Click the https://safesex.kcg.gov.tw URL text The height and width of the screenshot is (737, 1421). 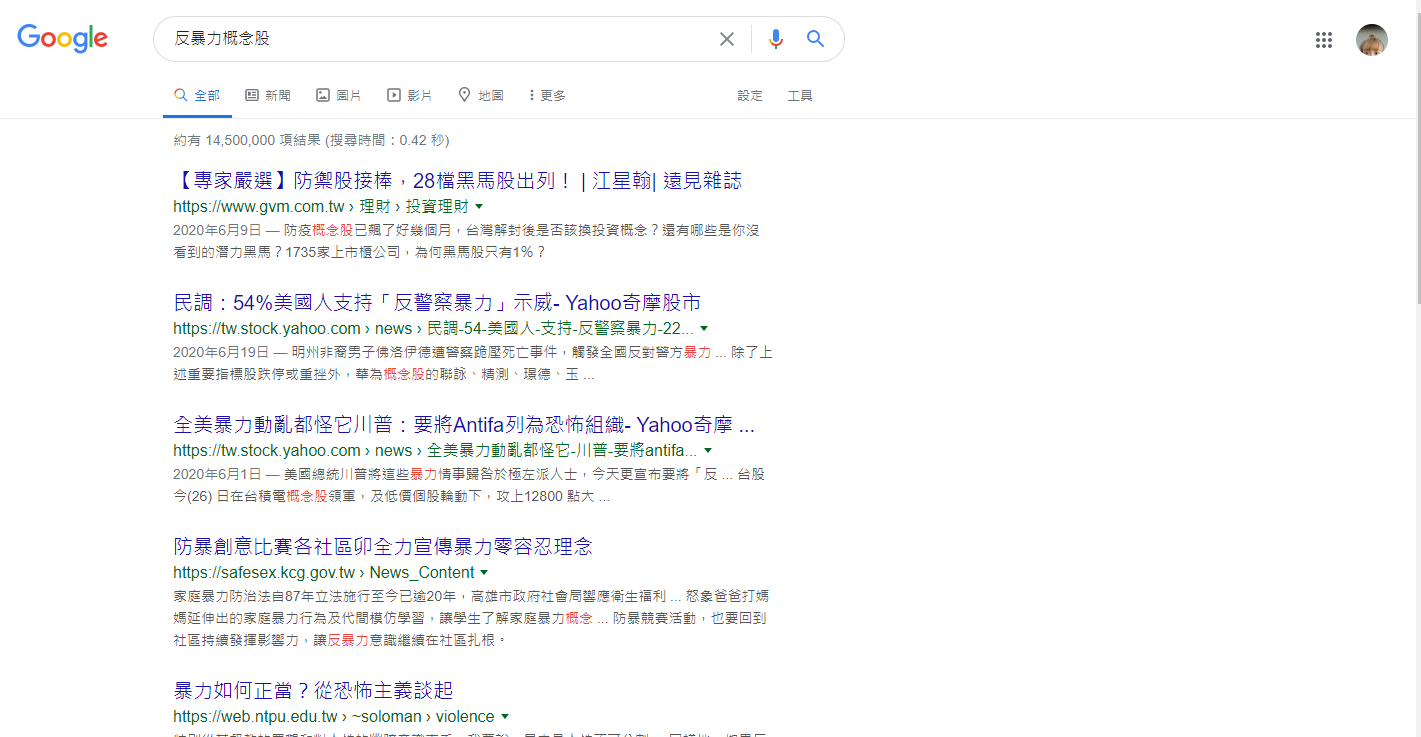point(264,573)
